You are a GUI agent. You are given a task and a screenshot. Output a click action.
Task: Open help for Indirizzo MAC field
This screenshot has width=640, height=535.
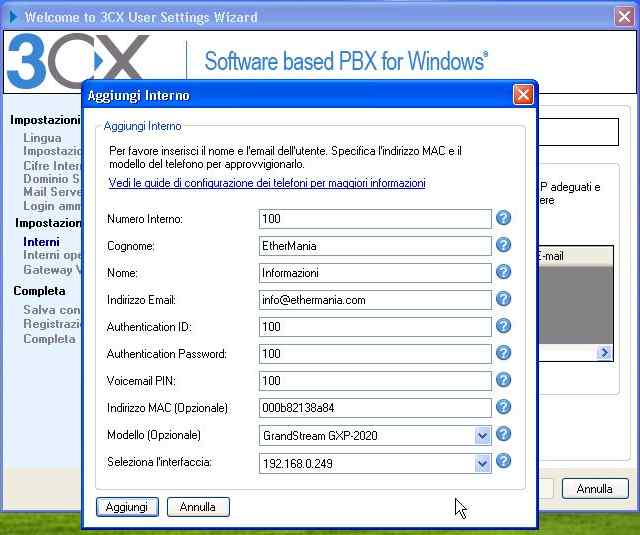(x=504, y=406)
